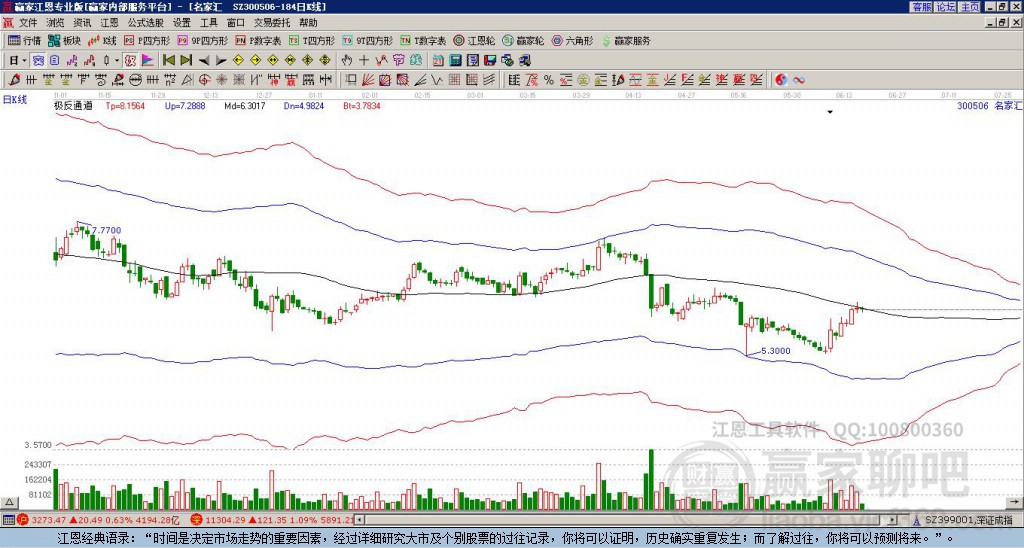Screen dimensions: 1024x548
Task: Click the Dn=4.9824 indicator value
Action: (x=304, y=105)
